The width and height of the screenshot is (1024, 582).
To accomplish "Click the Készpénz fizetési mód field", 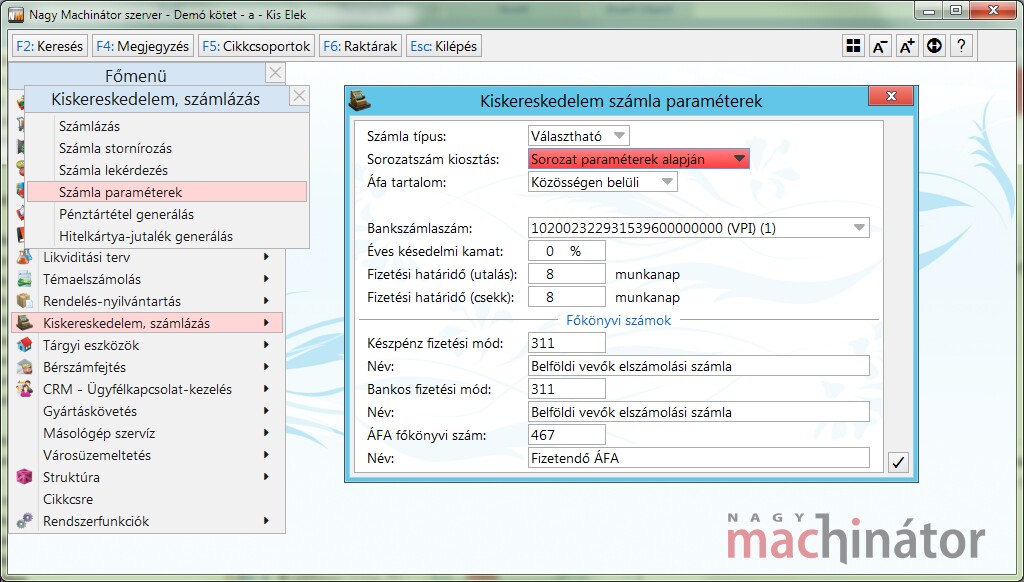I will pos(566,343).
